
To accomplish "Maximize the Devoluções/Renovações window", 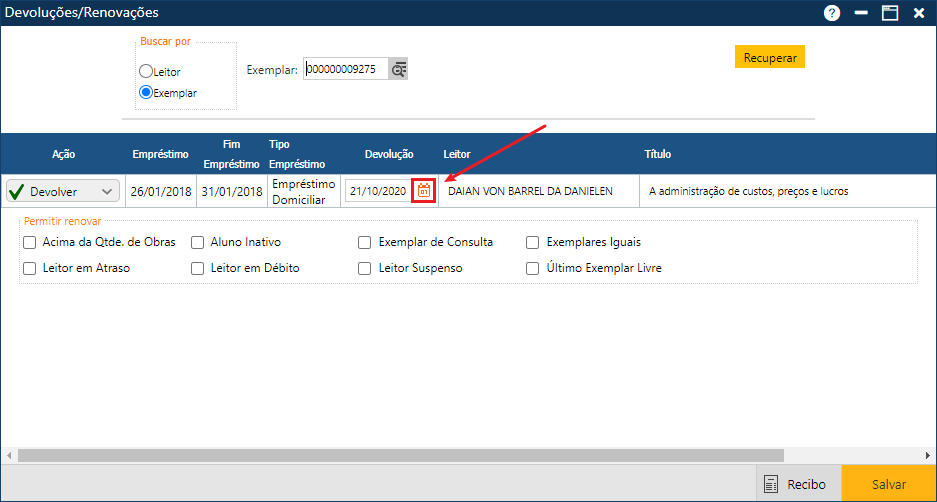I will tap(889, 13).
